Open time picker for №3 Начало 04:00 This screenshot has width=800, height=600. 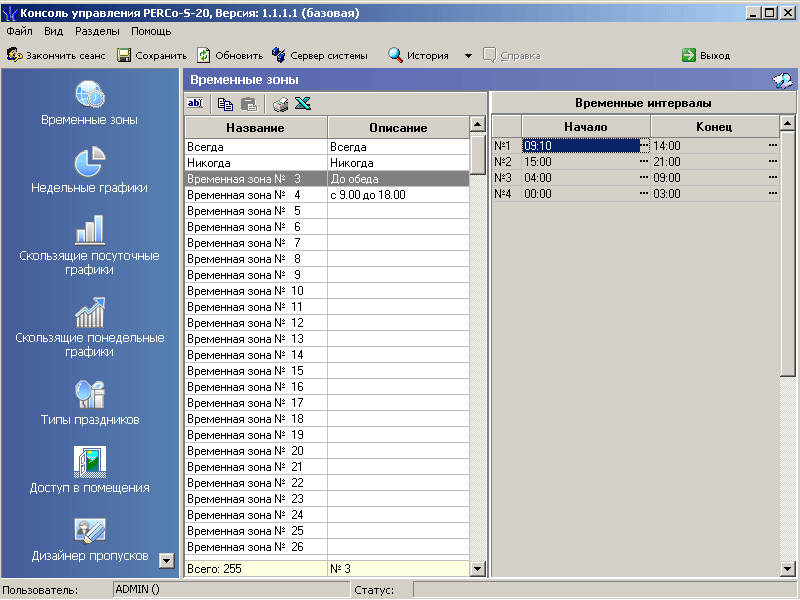(644, 178)
